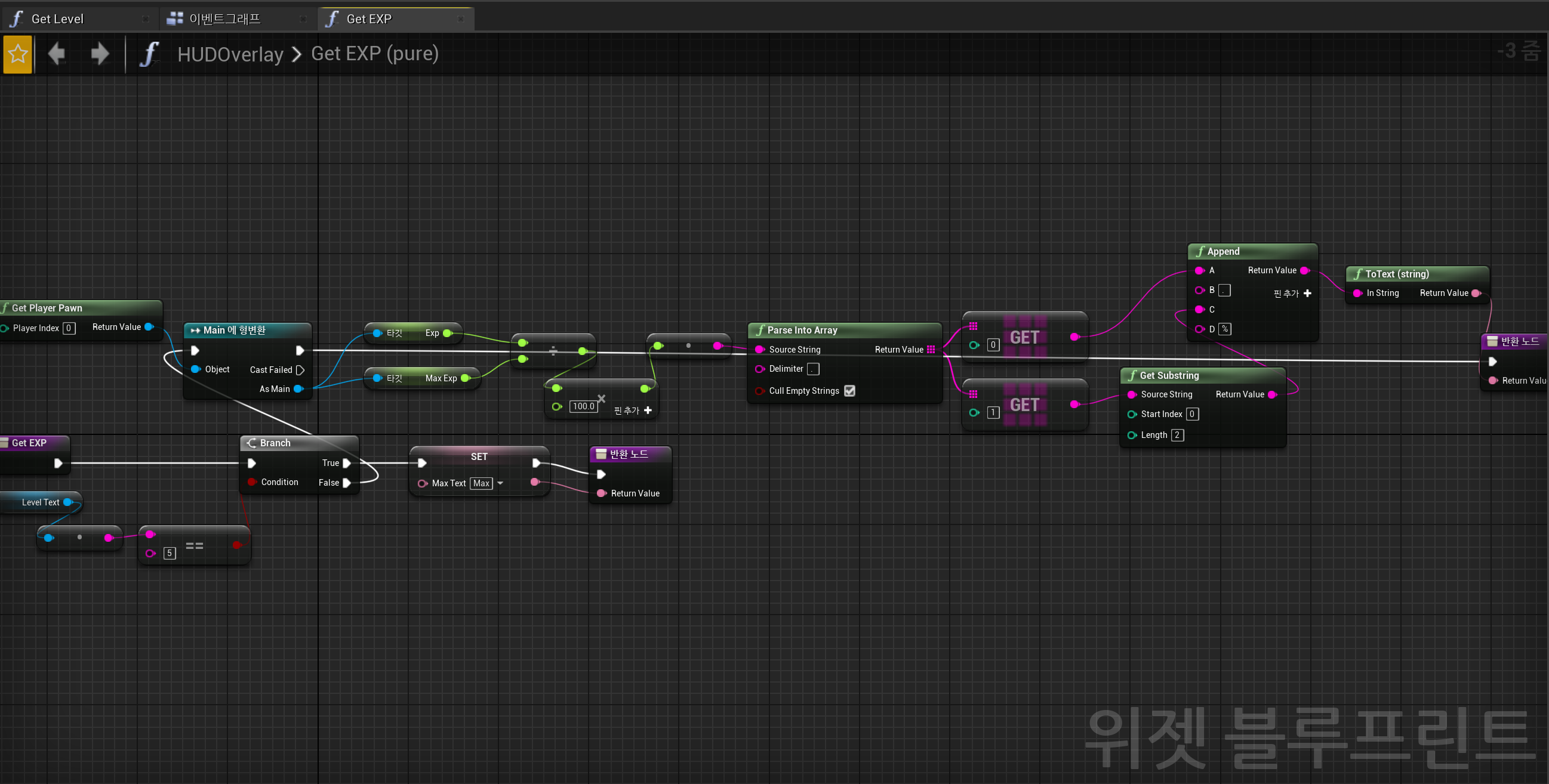Click the In String pin on ToText node

pyautogui.click(x=1357, y=294)
